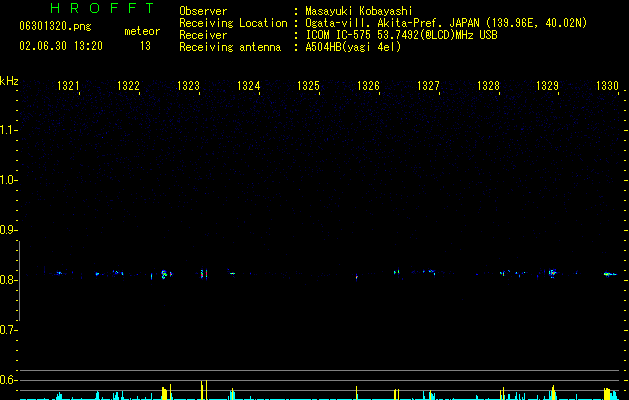Click the 1.0 kHz axis label

pyautogui.click(x=7, y=180)
